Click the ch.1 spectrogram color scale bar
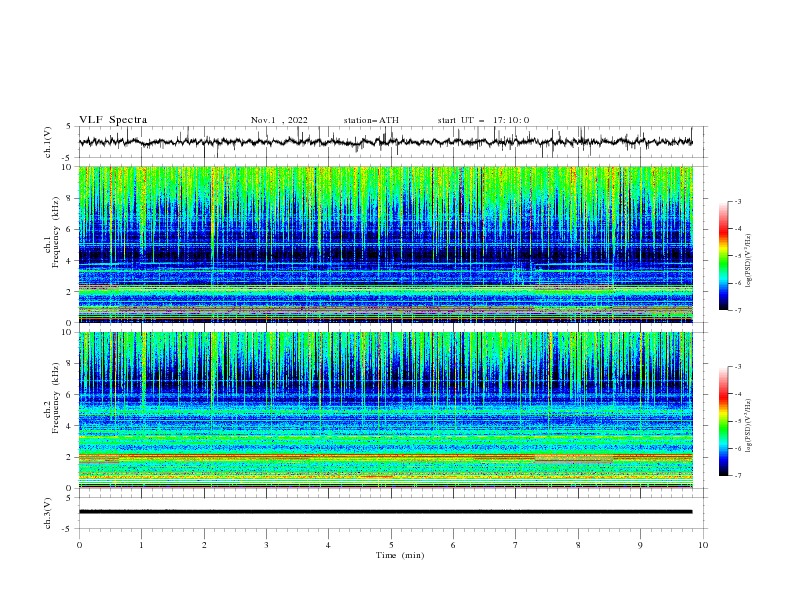 pos(723,256)
